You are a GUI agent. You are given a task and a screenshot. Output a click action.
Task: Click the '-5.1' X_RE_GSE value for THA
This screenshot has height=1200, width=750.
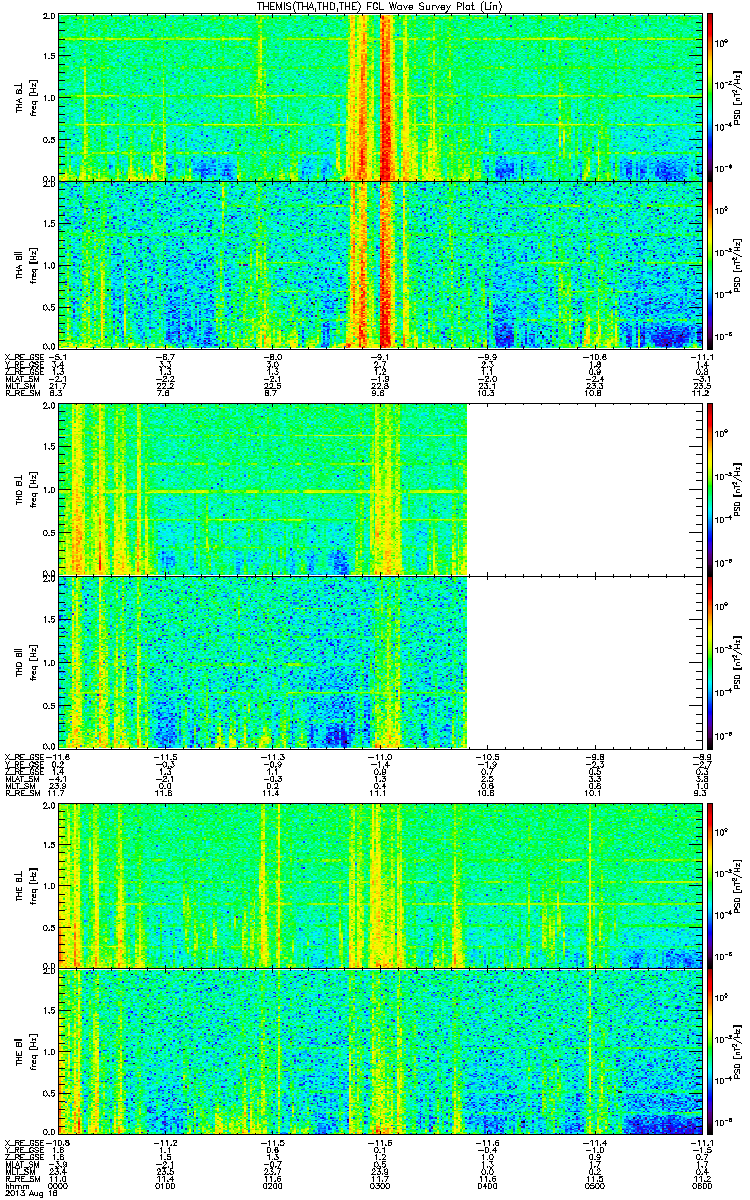coord(59,355)
